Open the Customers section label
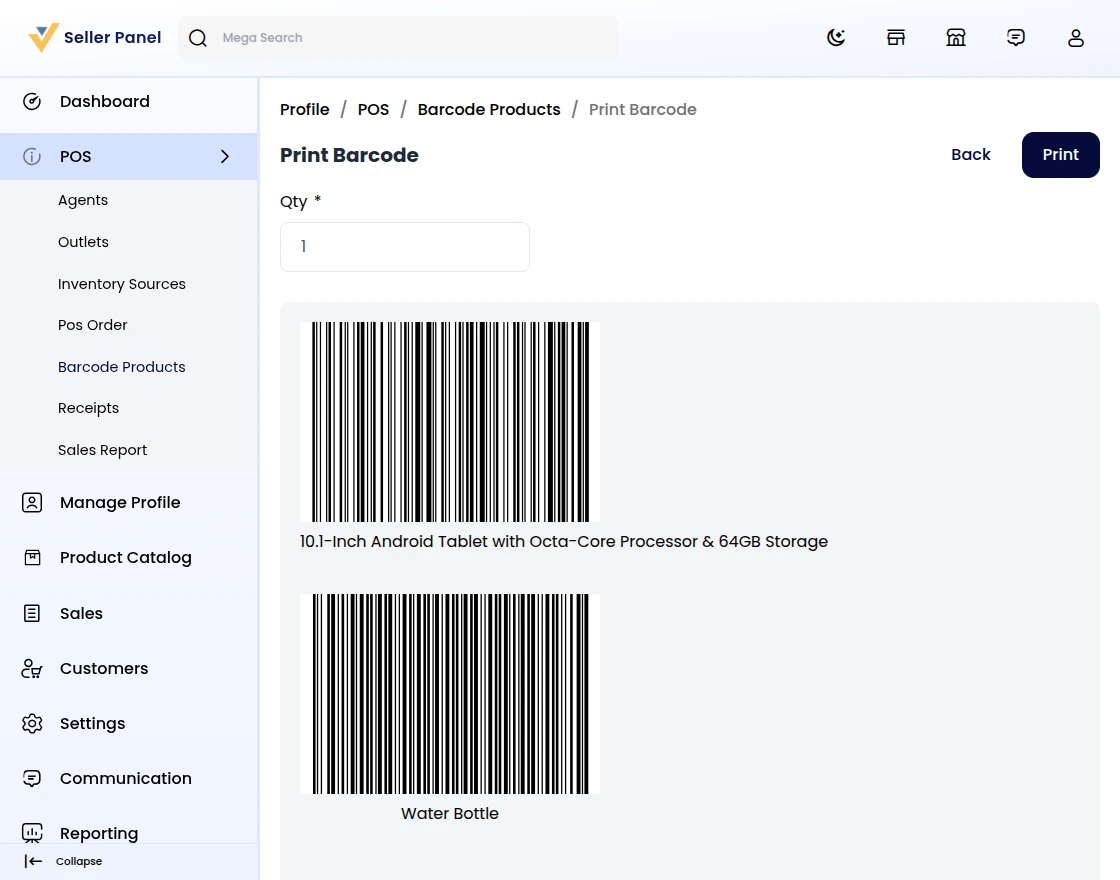 click(x=104, y=669)
